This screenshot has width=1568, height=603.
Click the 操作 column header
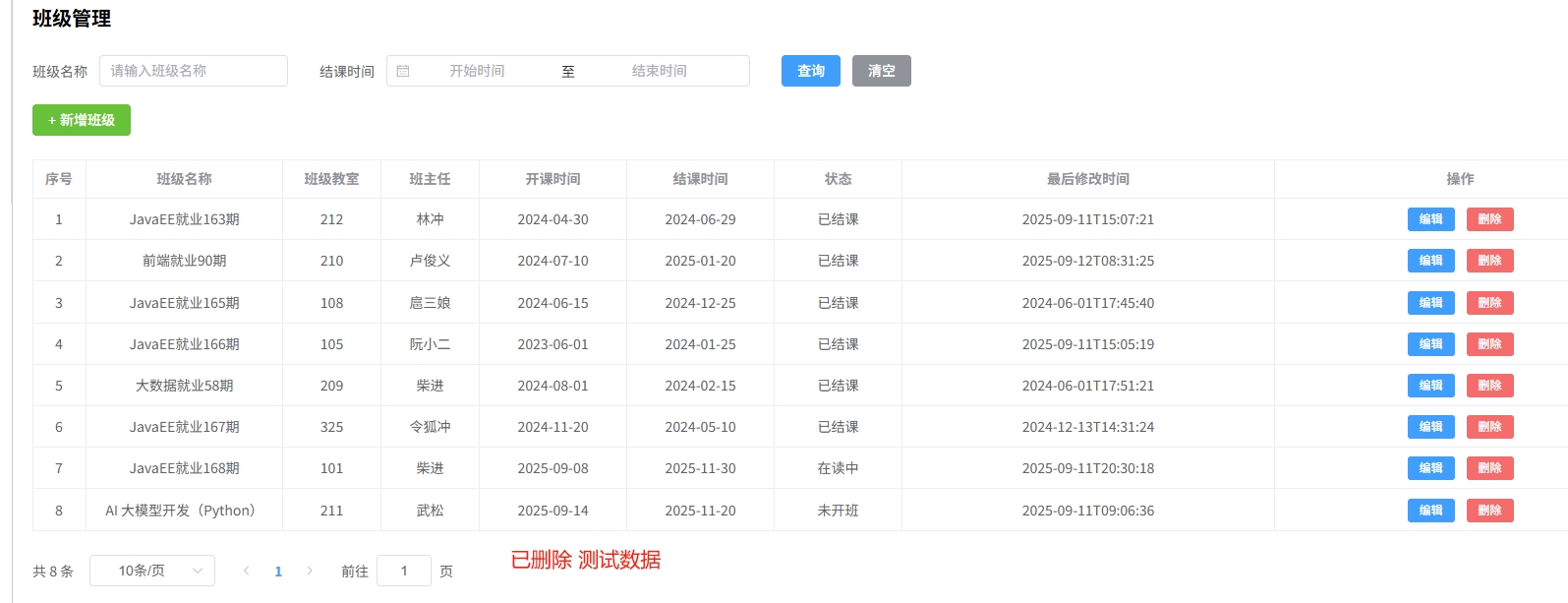(x=1461, y=179)
